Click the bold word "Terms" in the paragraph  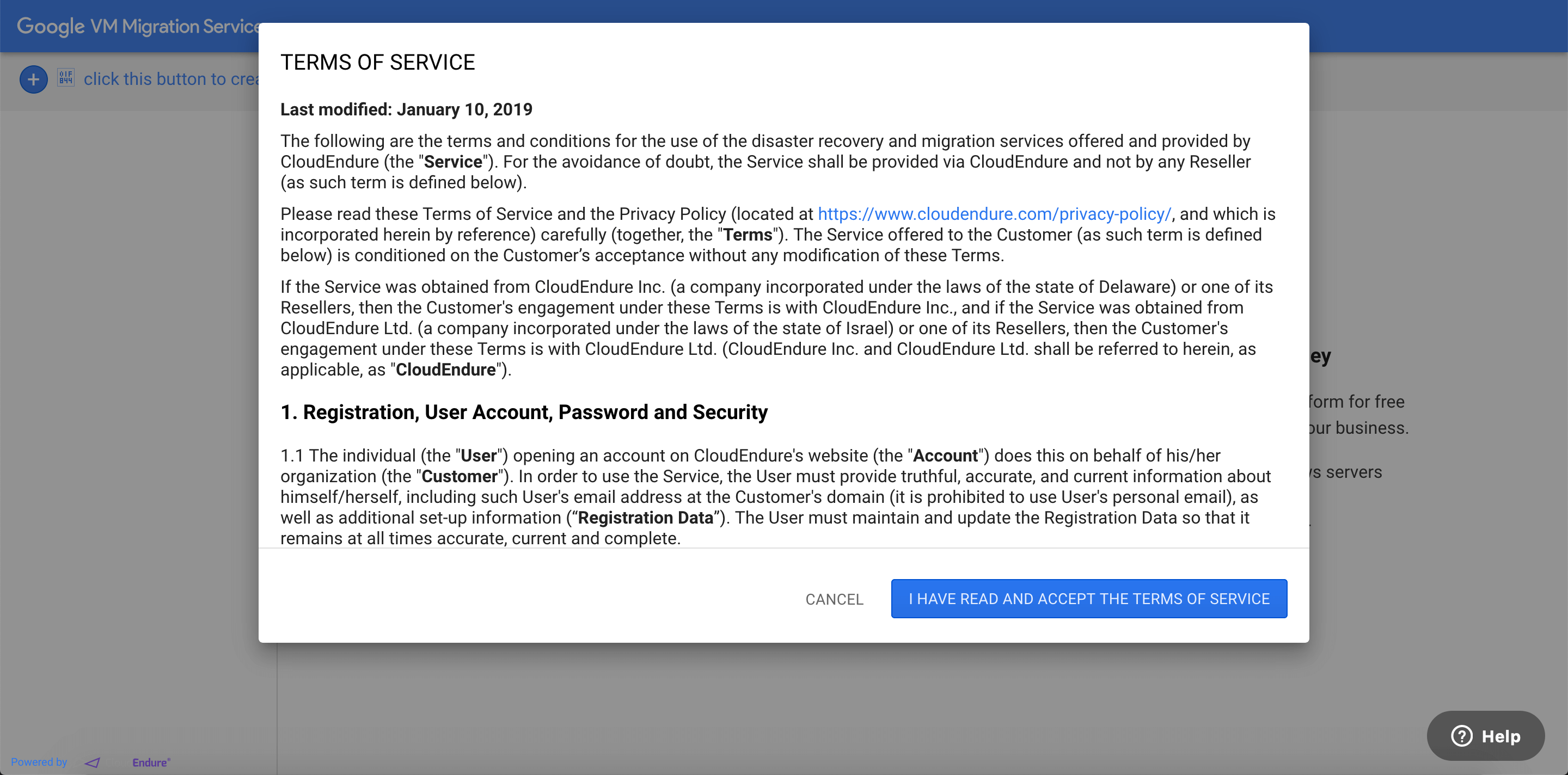coord(748,235)
